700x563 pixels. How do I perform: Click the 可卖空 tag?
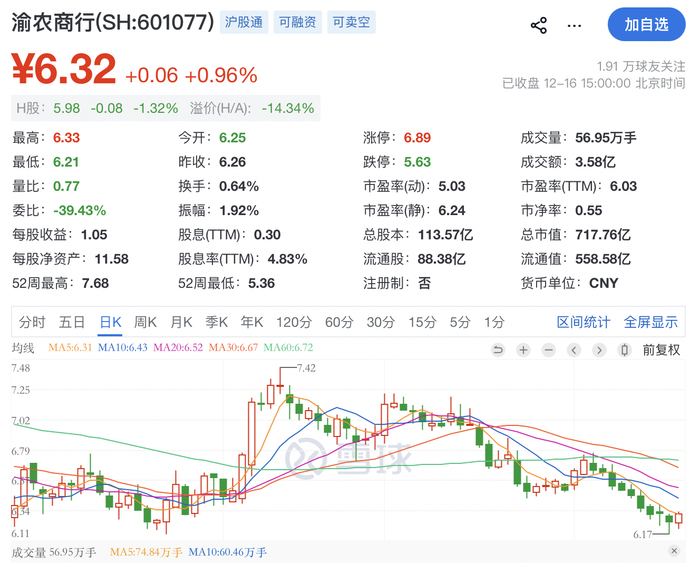pyautogui.click(x=351, y=22)
